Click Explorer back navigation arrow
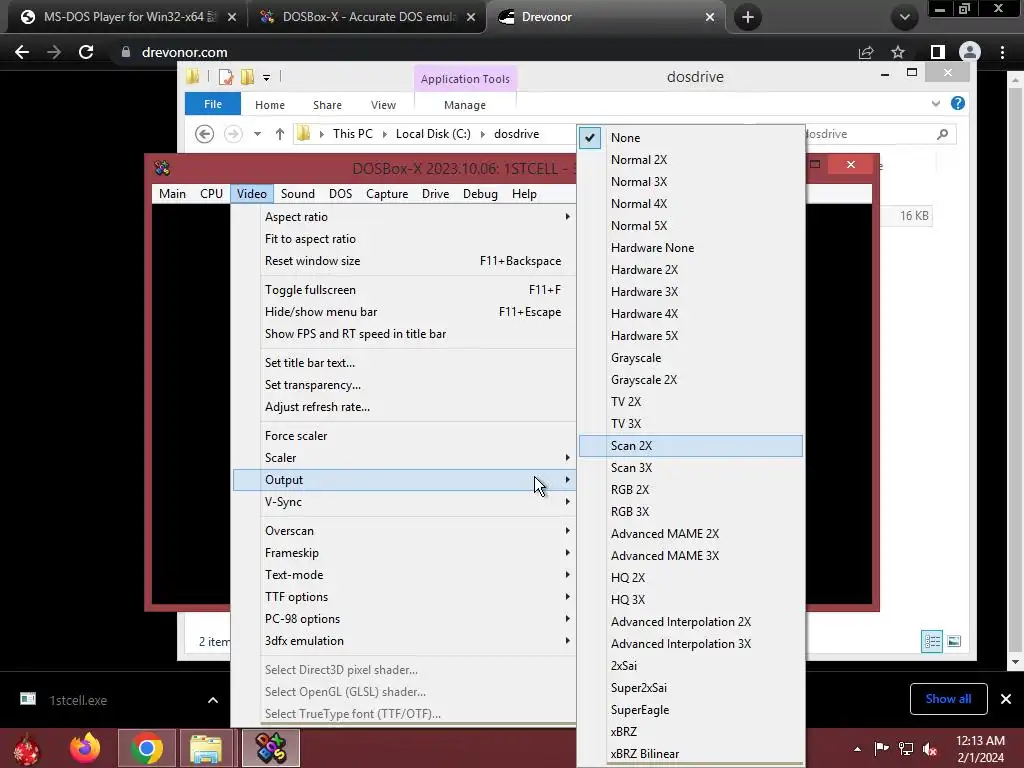1024x768 pixels. pos(204,134)
